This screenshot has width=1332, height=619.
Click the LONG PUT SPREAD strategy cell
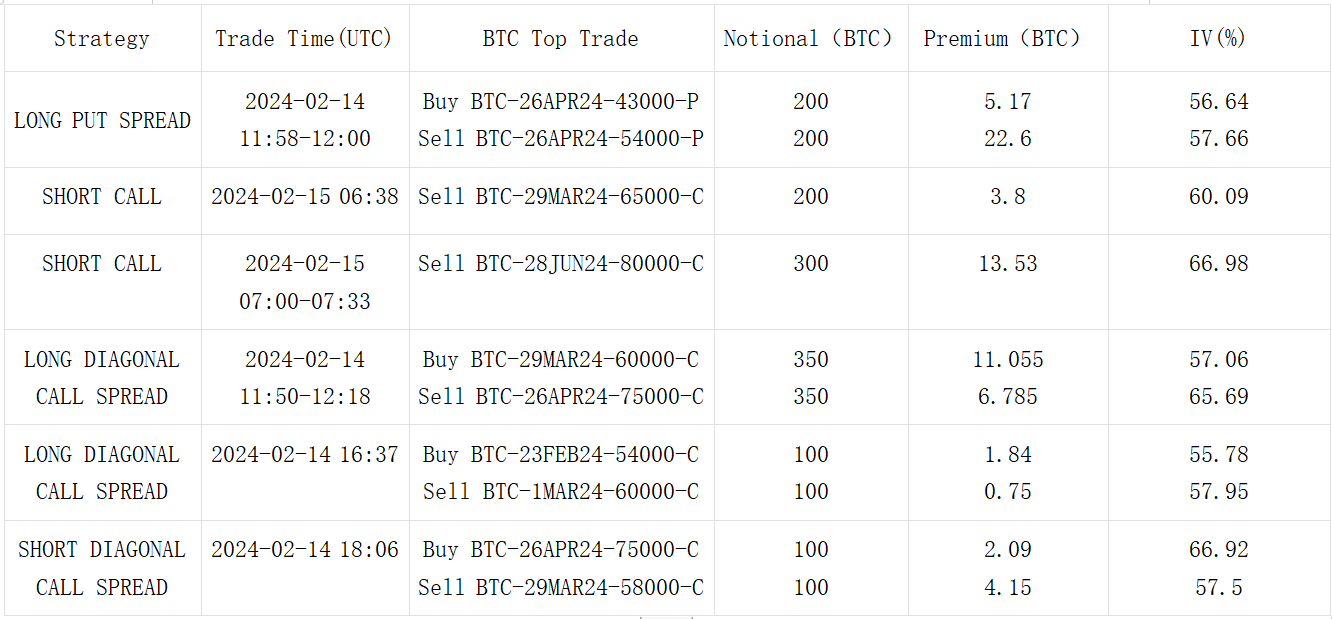pos(102,120)
